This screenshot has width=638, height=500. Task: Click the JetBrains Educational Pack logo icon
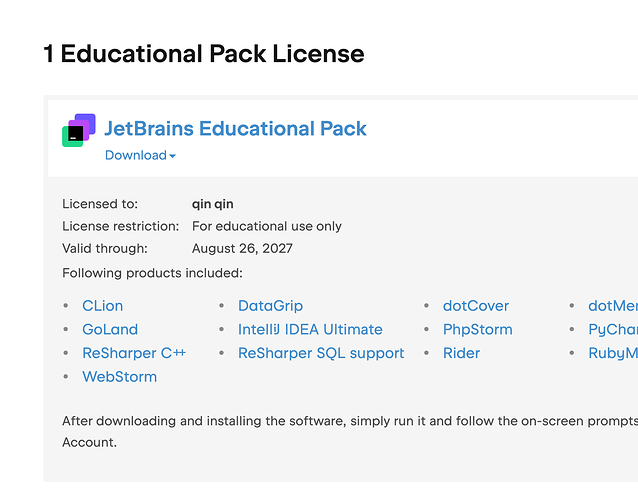pos(79,130)
